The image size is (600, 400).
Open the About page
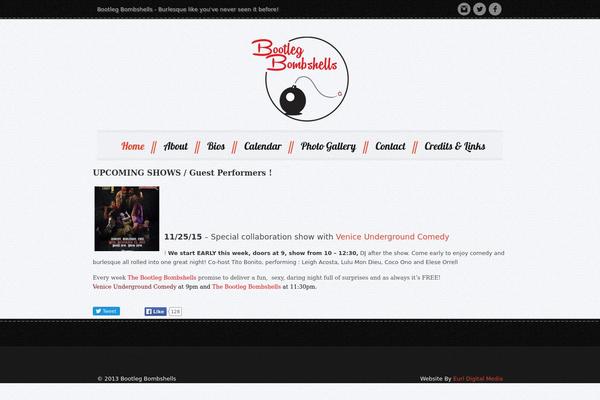click(176, 146)
